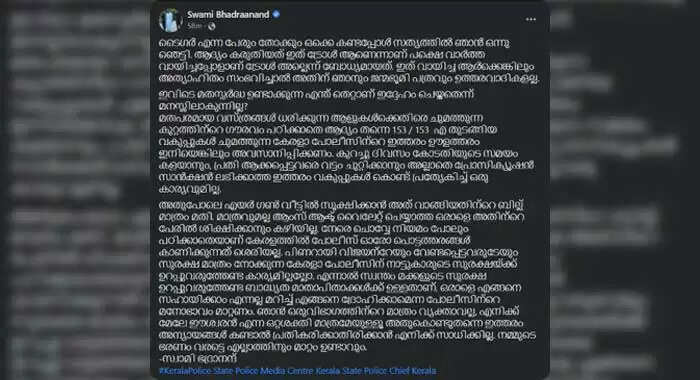
Task: Click the line ഇനിയെങ്കിലും അവസാനിപ്പിക്കണം in the third paragraph
Action: [346, 153]
